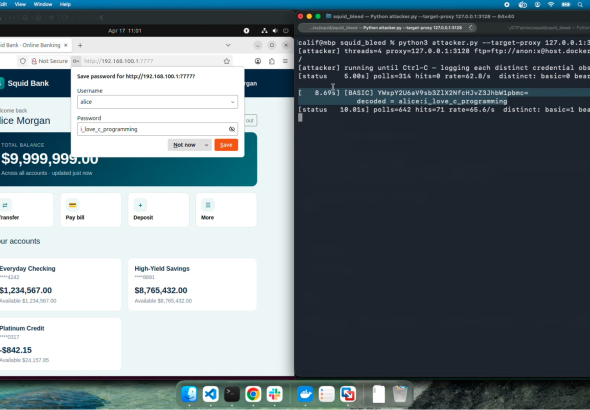Click the Ubuntu volume icon
Image resolution: width=590 pixels, height=410 pixels.
coord(275,31)
